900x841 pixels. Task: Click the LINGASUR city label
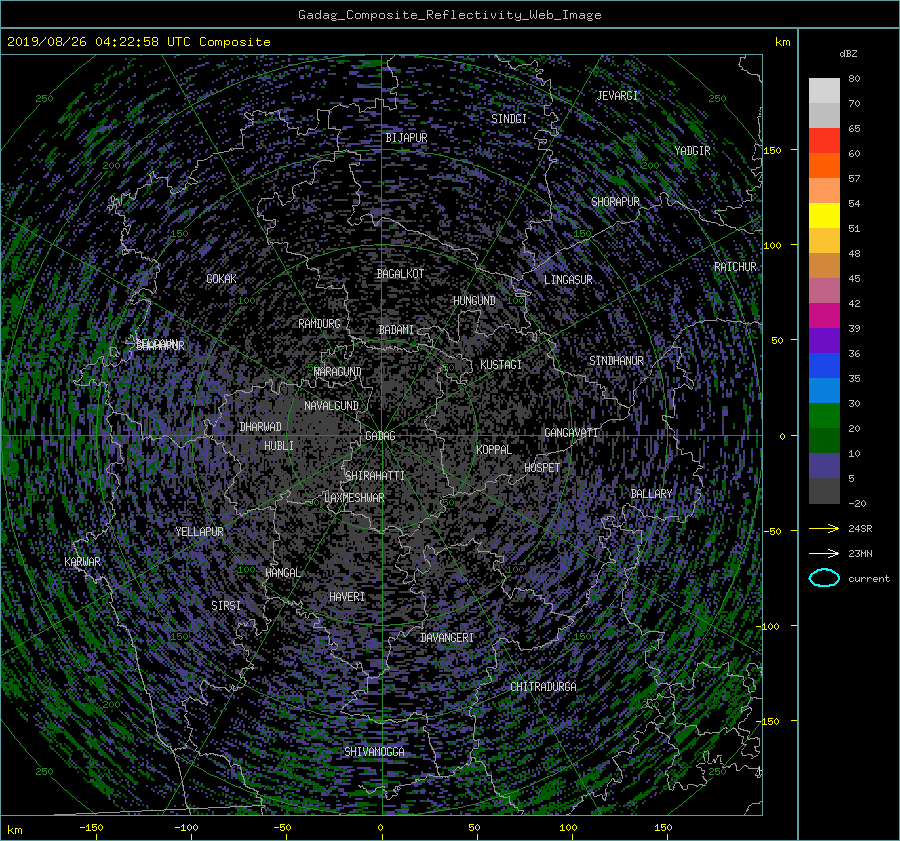[568, 280]
